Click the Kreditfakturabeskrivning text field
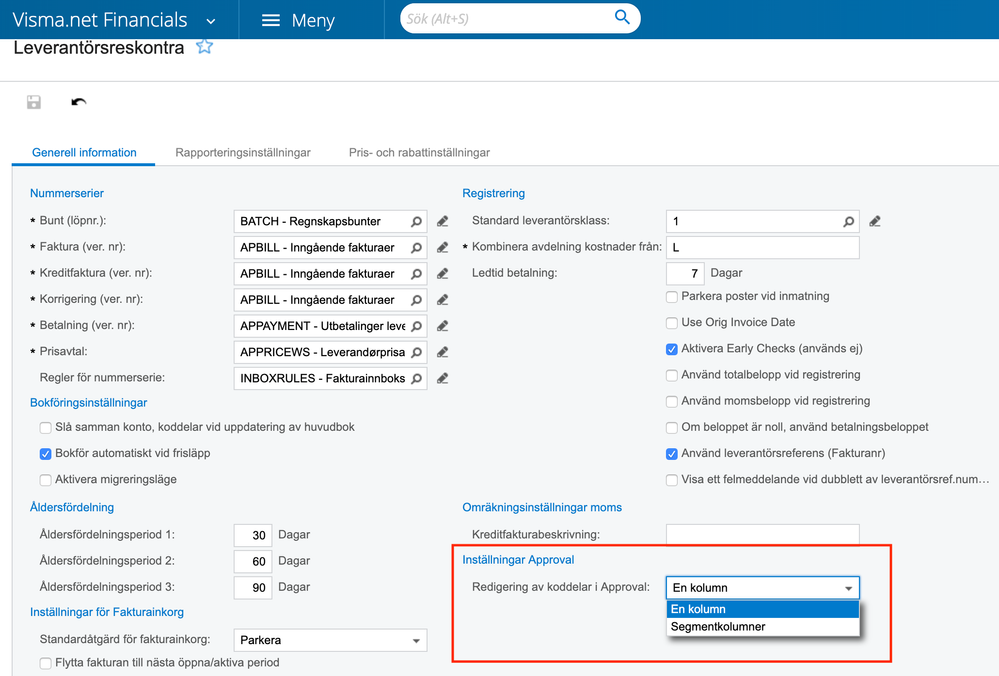 [762, 535]
